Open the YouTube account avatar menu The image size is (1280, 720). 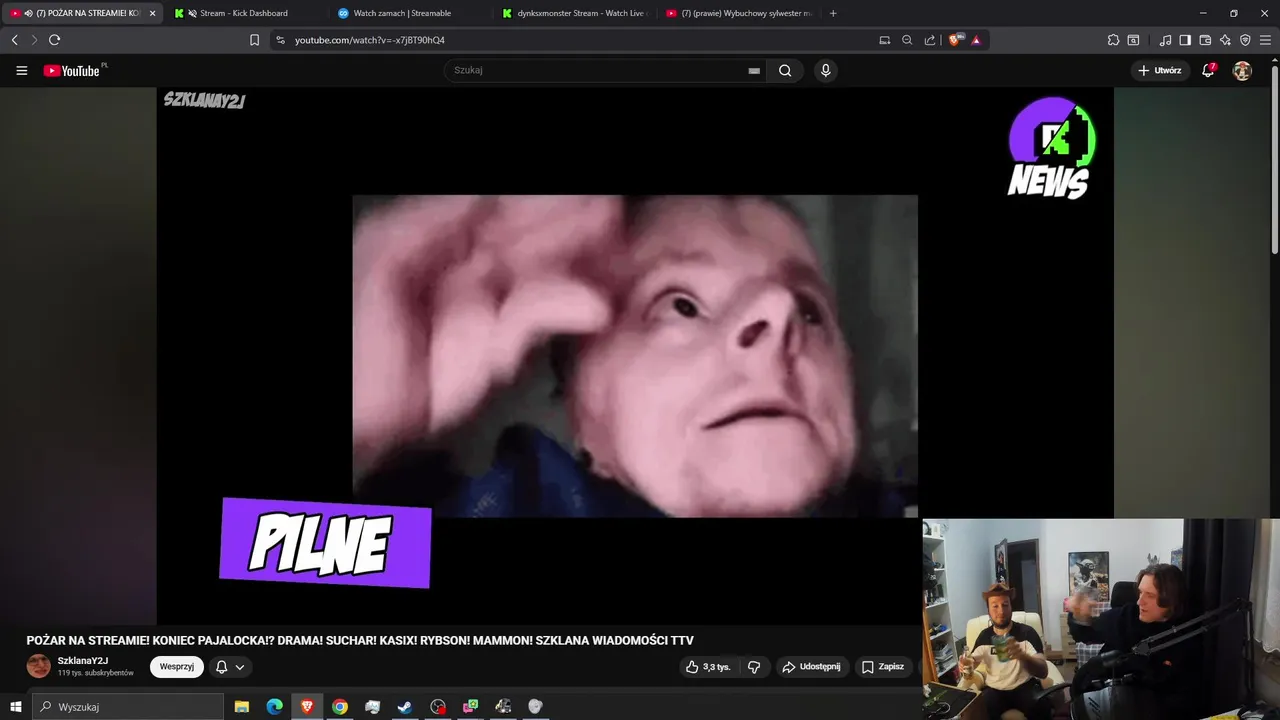tap(1242, 71)
